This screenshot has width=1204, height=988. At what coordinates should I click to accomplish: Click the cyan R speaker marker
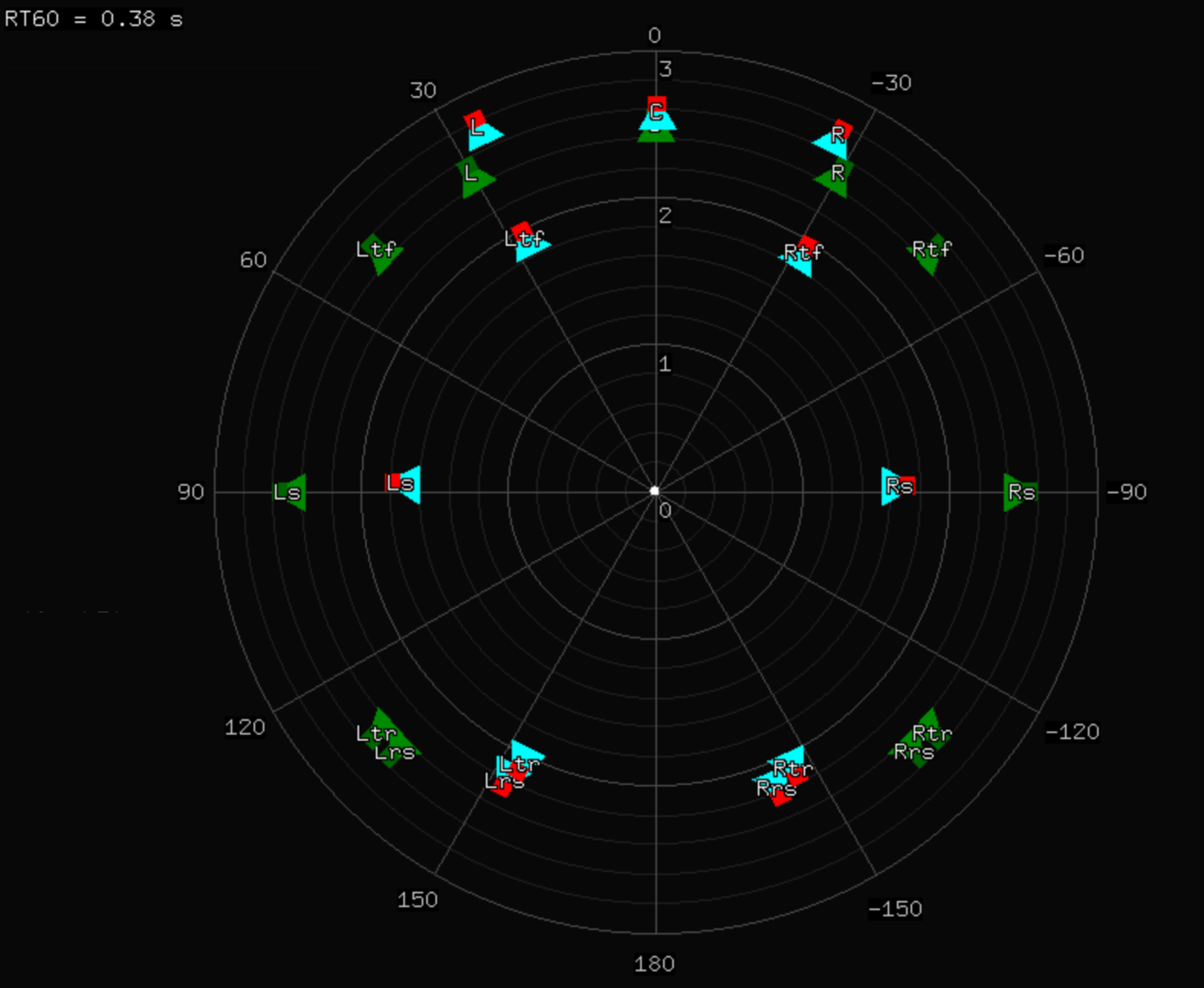click(831, 141)
